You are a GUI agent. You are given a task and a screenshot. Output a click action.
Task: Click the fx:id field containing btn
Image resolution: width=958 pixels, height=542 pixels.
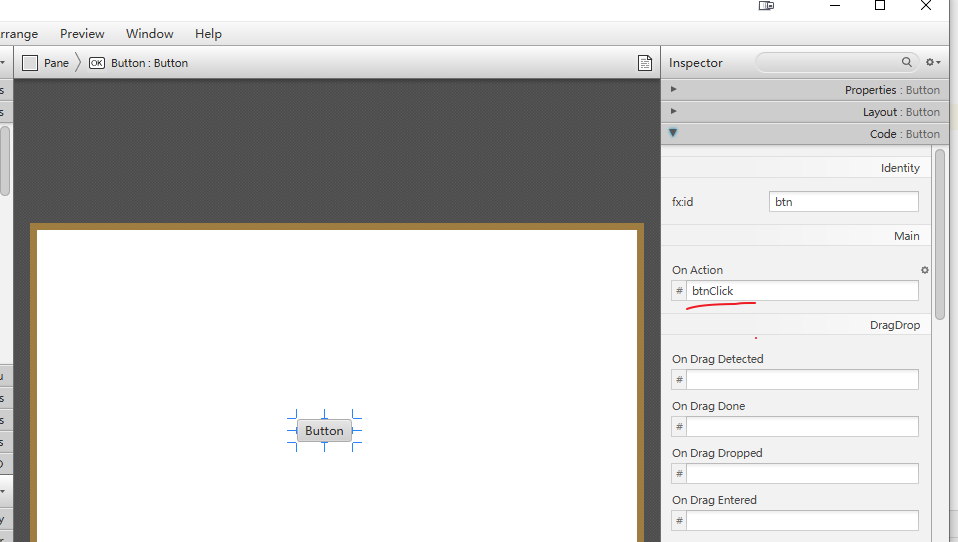[x=843, y=202]
